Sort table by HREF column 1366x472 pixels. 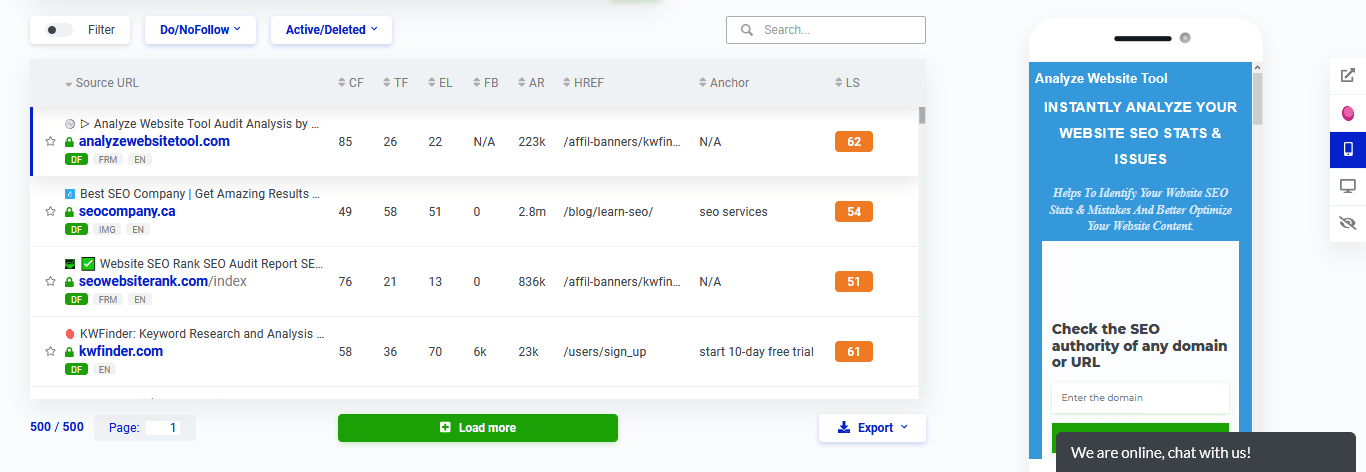(583, 83)
